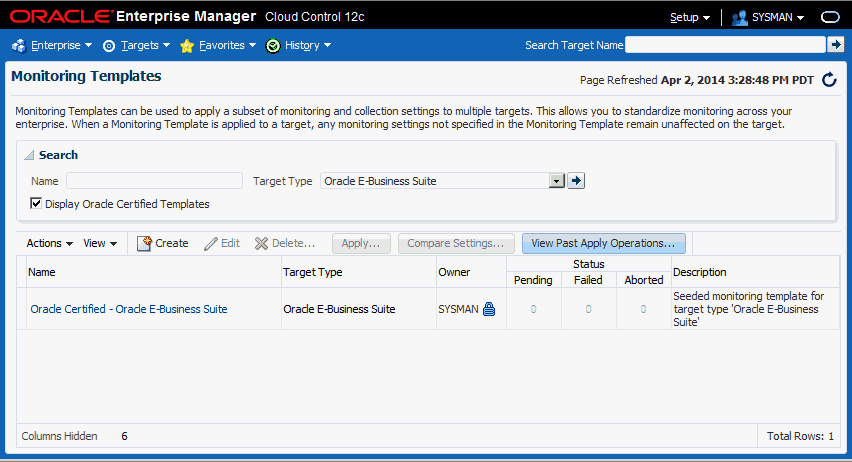The width and height of the screenshot is (852, 462).
Task: Open the SYSMAN user menu
Action: coord(778,17)
